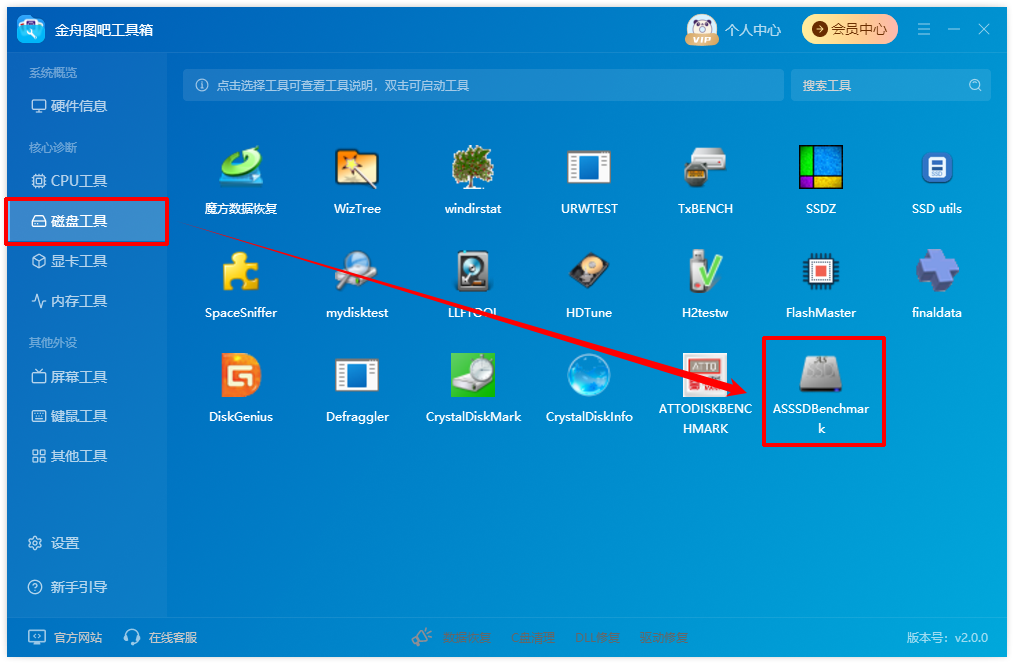This screenshot has height=664, width=1014.
Task: Open the HDTune tool icon
Action: 588,271
